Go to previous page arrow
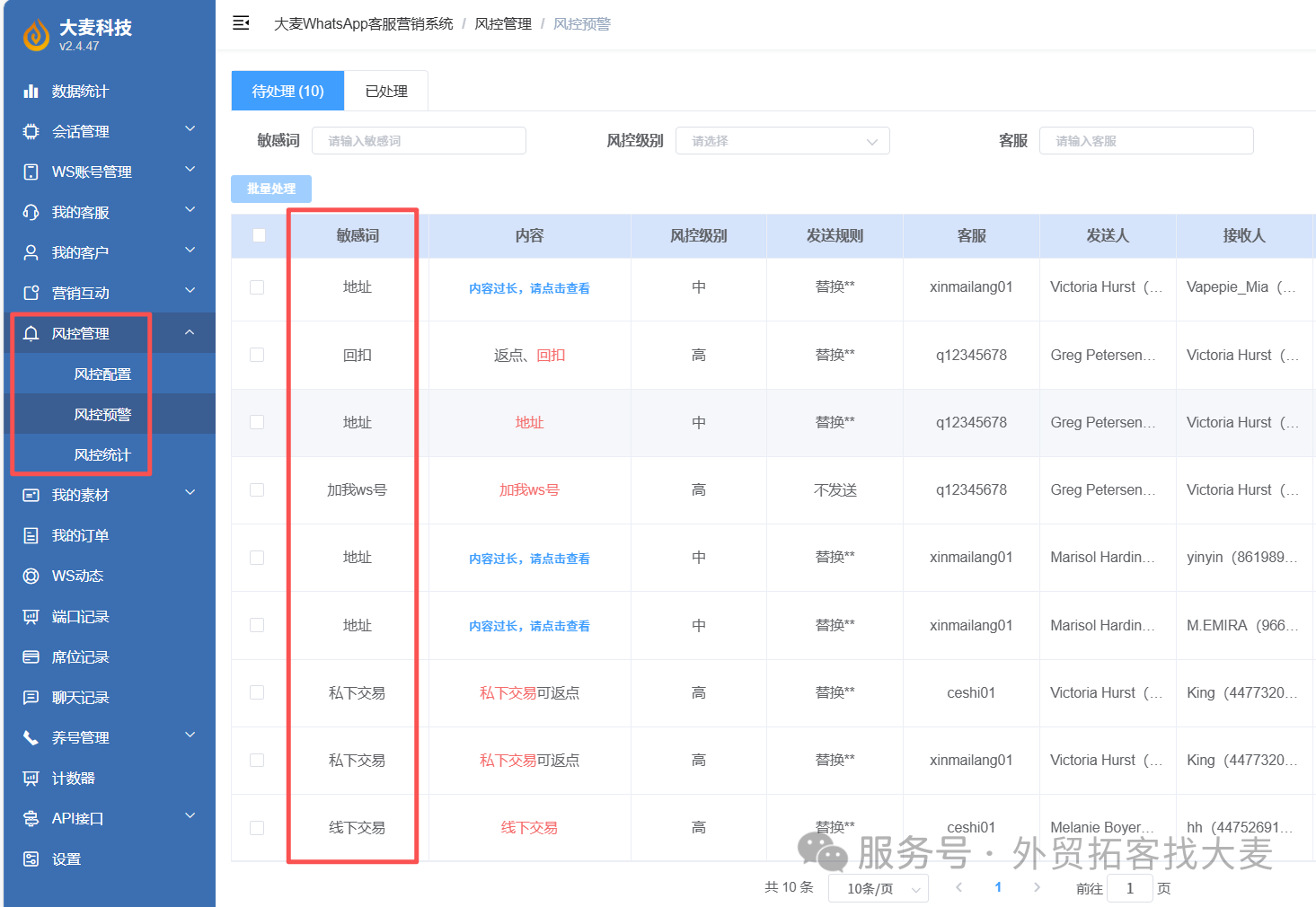Screen dimensions: 1316x907 point(959,887)
